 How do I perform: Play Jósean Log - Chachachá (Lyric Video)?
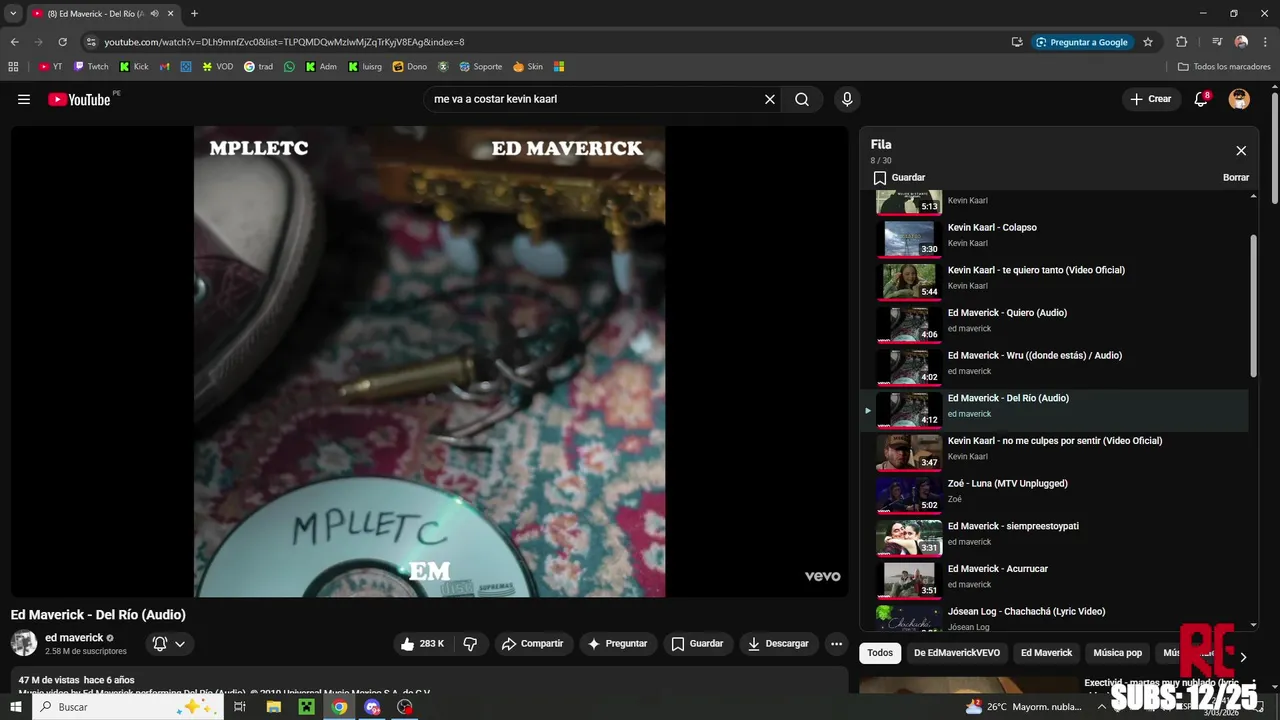[1054, 619]
